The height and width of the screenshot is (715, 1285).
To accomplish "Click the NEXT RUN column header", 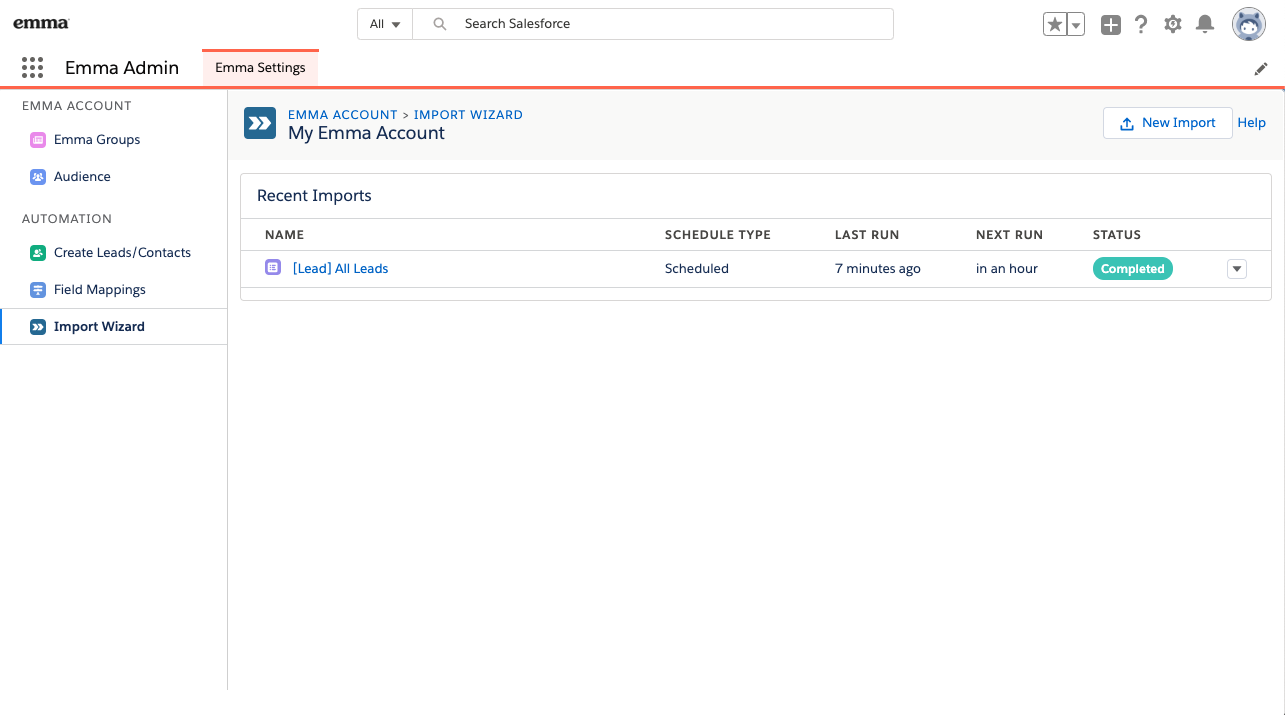I will click(1009, 235).
